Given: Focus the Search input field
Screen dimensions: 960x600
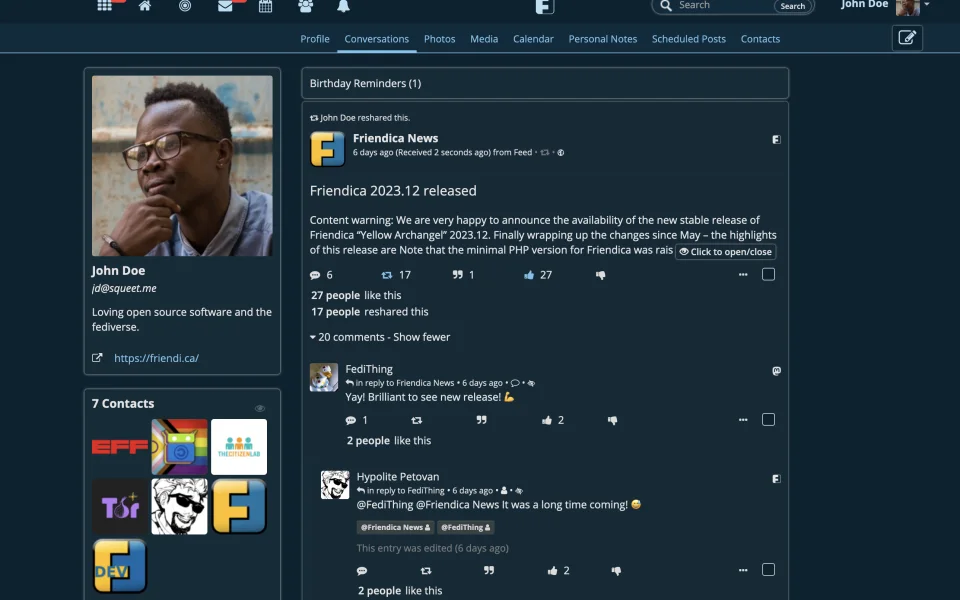Looking at the screenshot, I should pyautogui.click(x=722, y=6).
